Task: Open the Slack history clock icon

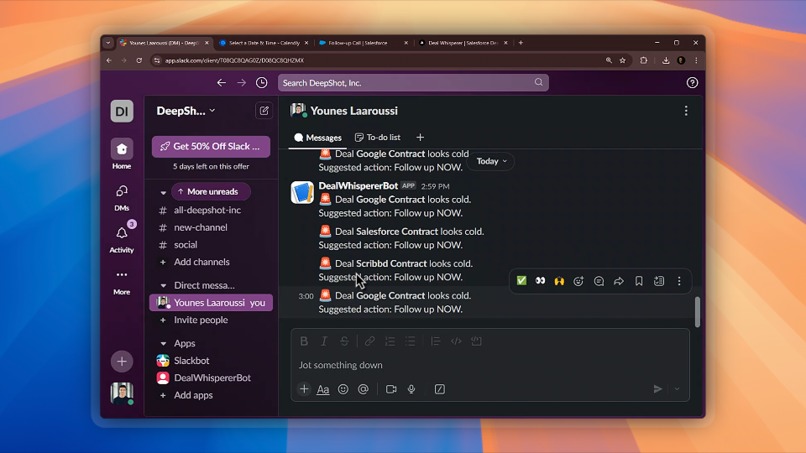Action: 262,82
